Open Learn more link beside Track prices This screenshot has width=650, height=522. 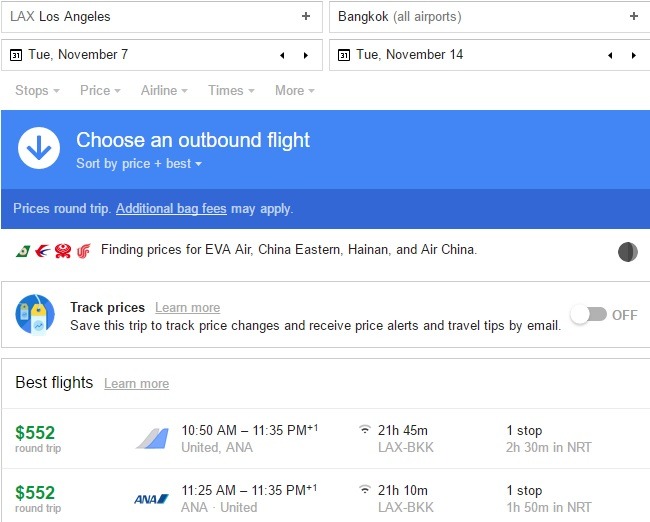point(187,308)
